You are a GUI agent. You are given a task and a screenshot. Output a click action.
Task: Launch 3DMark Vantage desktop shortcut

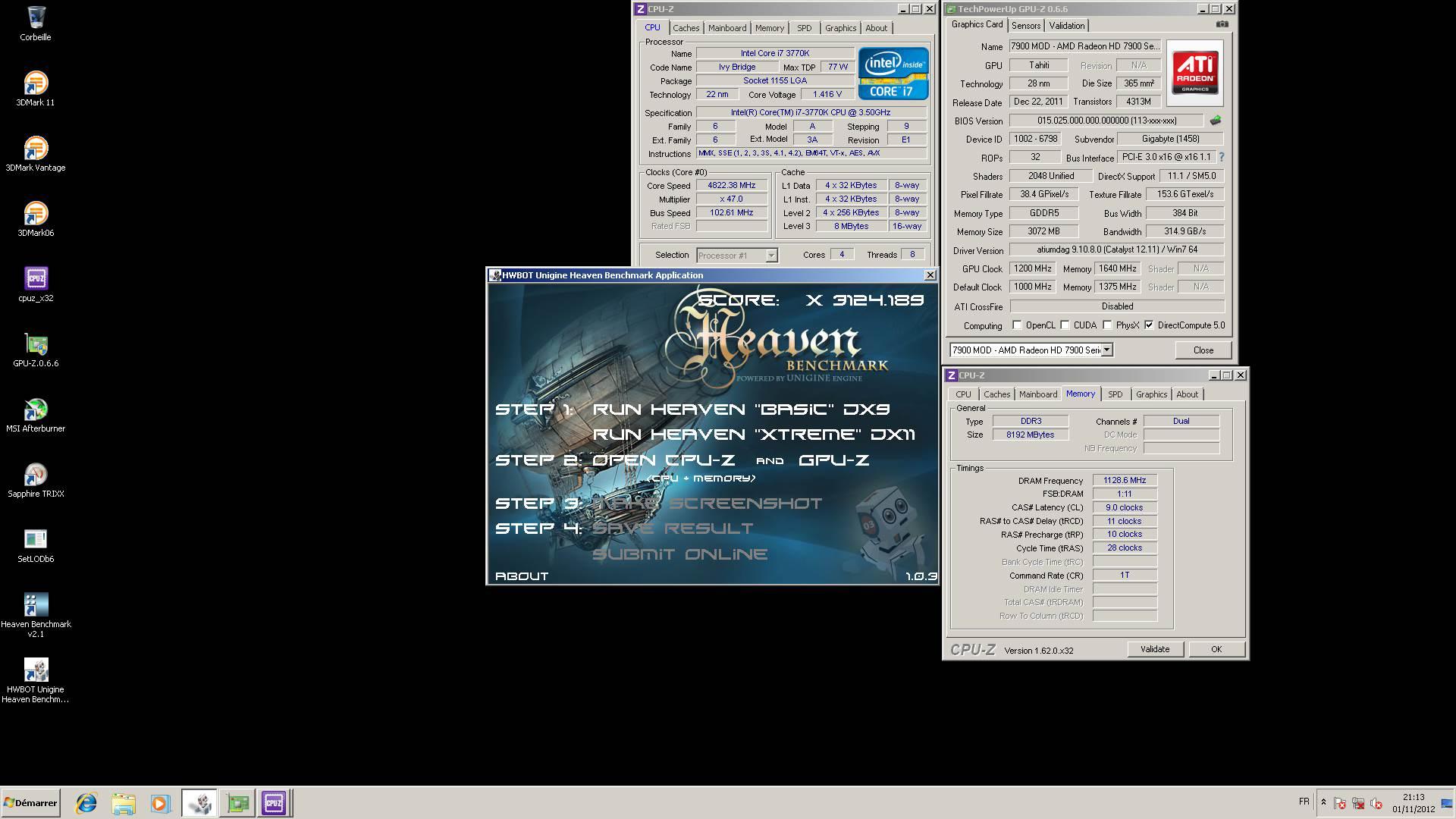[36, 154]
